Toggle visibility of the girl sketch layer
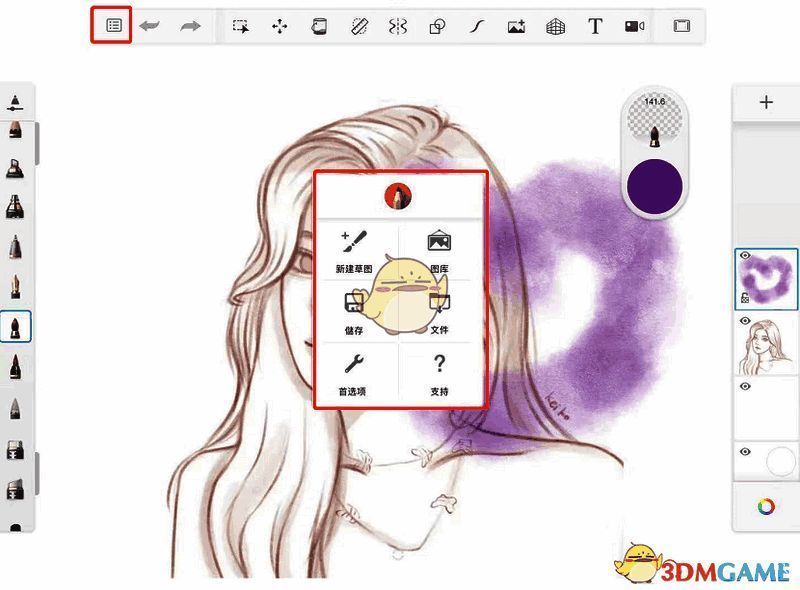The image size is (800, 590). point(745,320)
